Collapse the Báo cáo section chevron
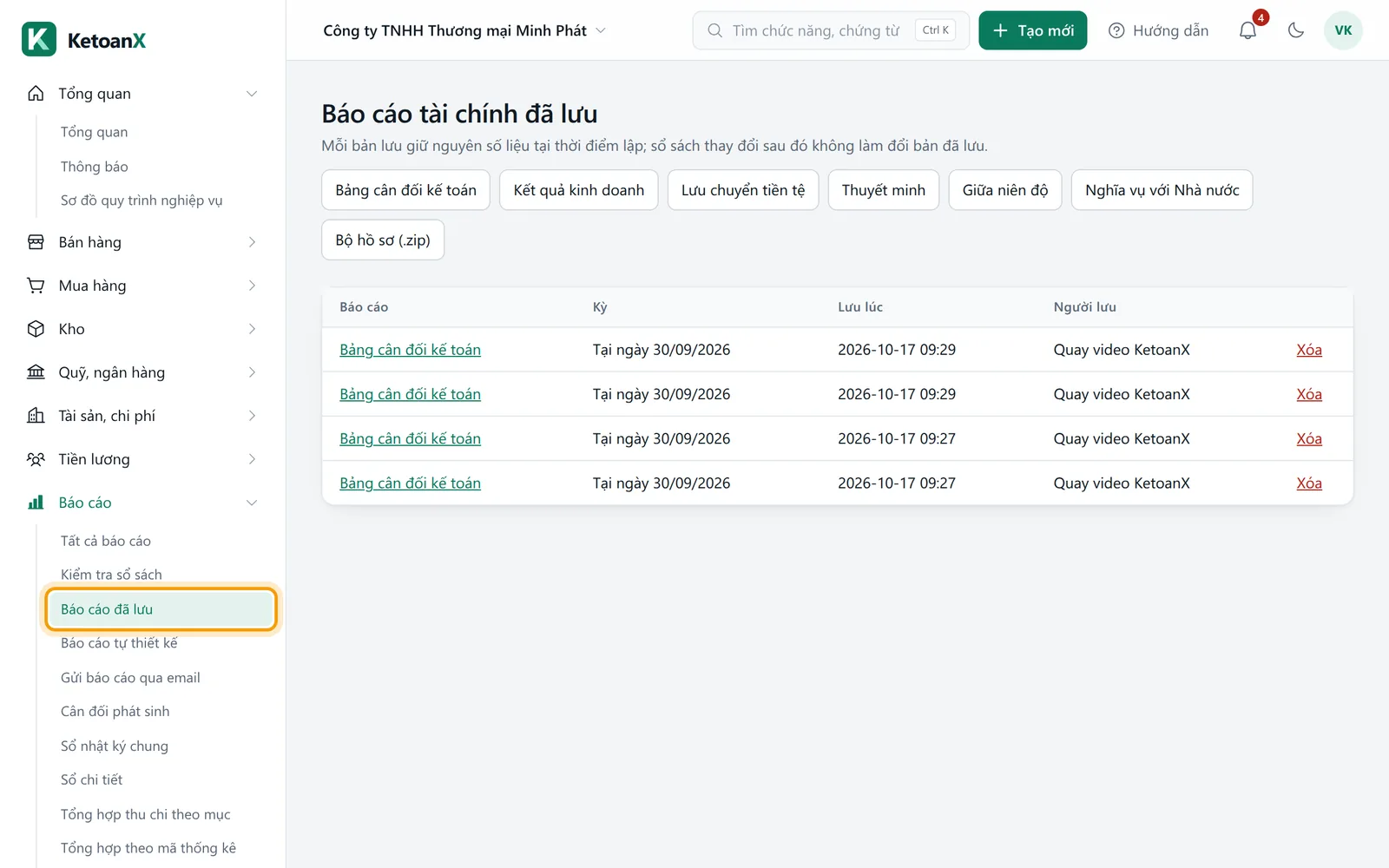The width and height of the screenshot is (1389, 868). [252, 503]
